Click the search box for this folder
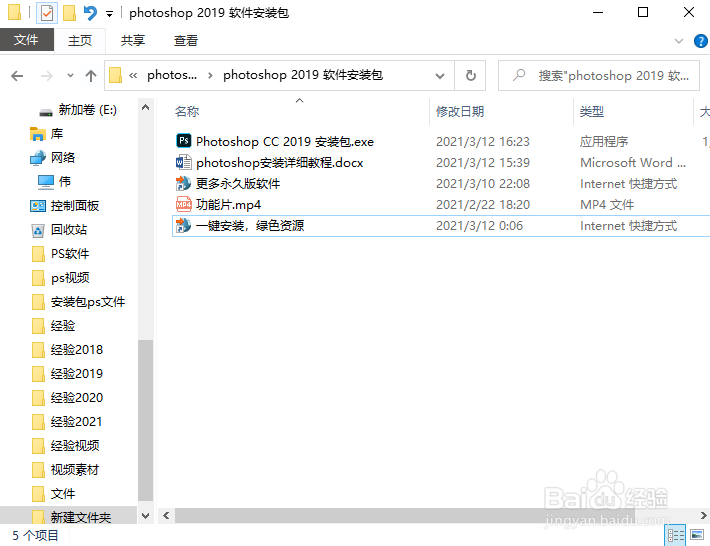 599,76
